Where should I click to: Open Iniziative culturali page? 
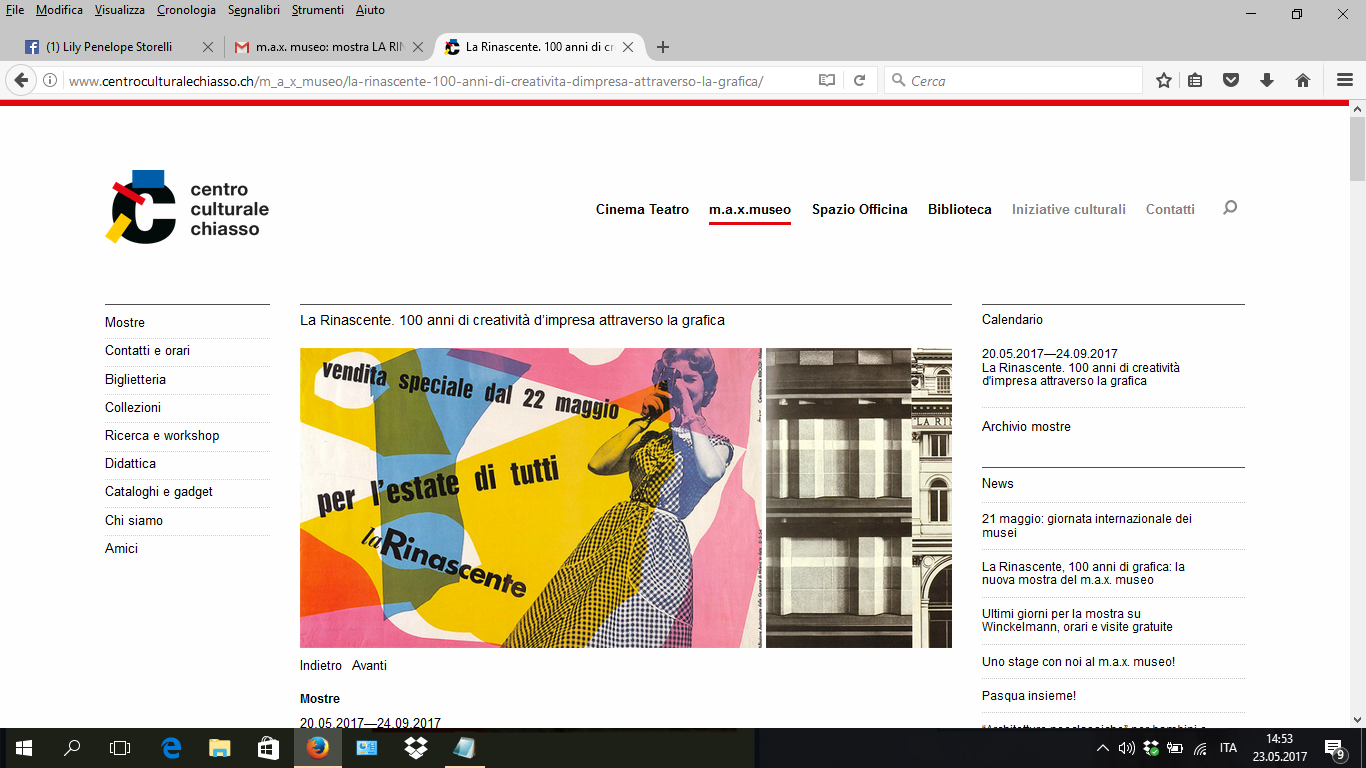[1069, 209]
